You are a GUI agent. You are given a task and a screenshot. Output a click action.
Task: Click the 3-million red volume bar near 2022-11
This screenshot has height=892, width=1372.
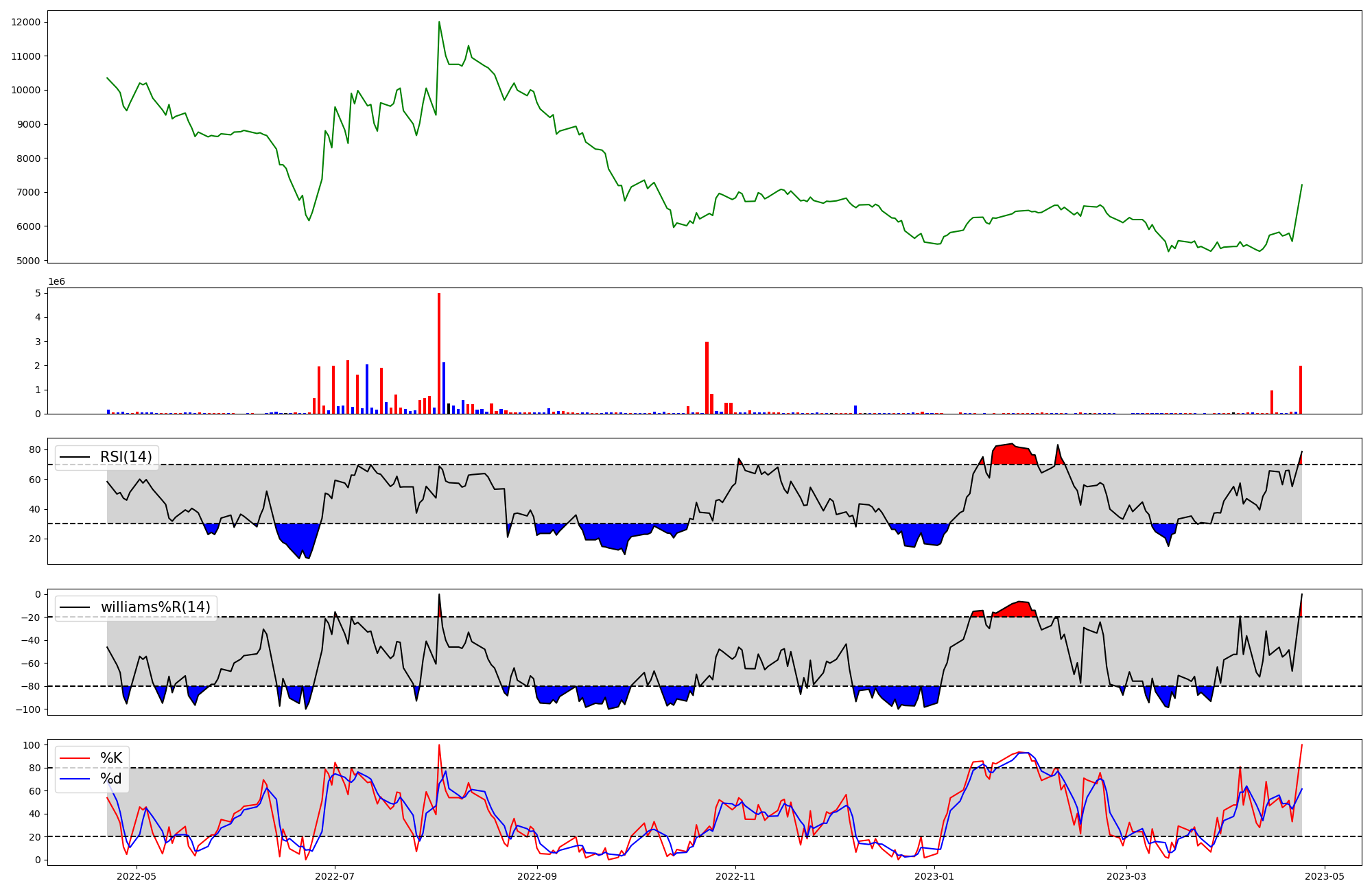coord(707,377)
